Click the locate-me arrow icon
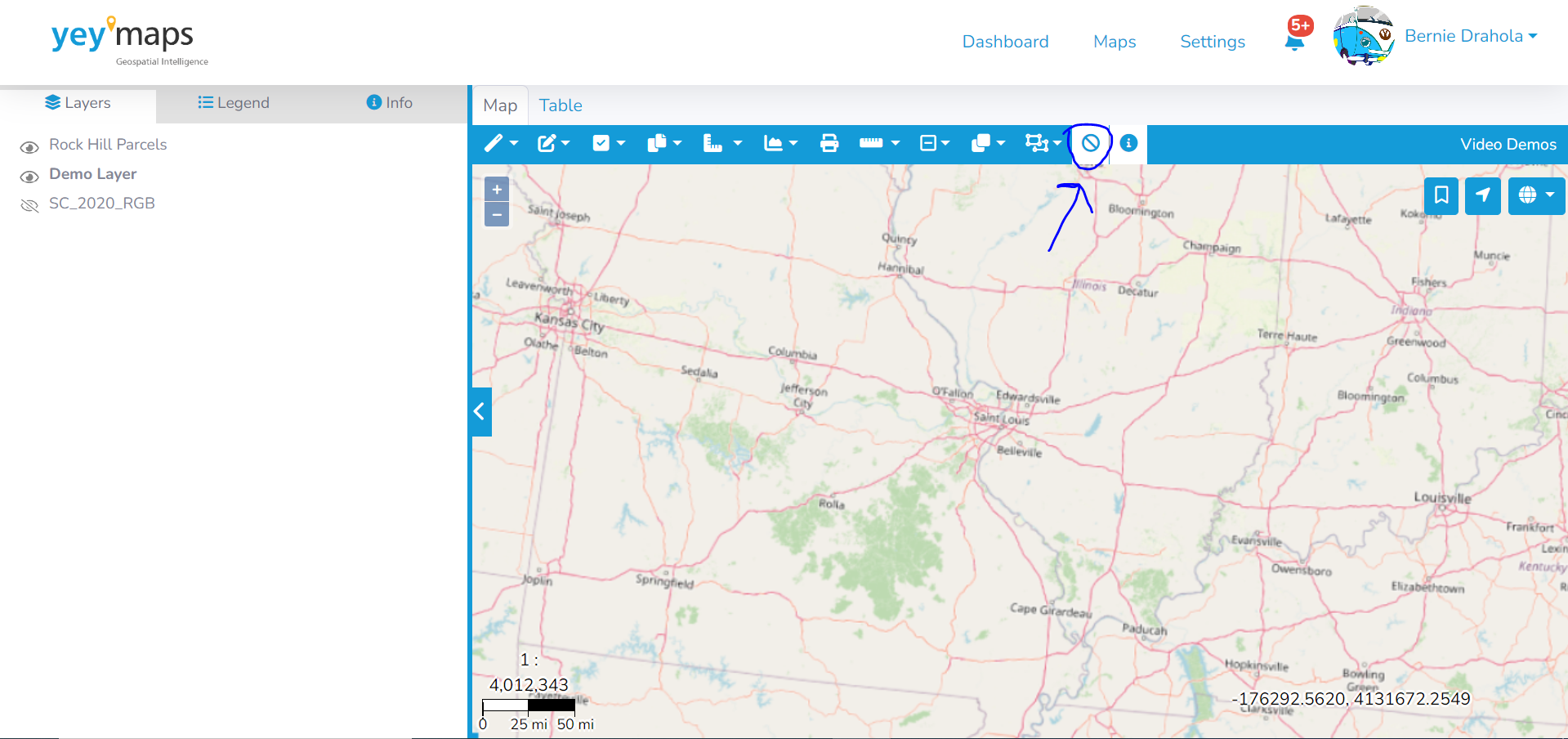 pos(1482,195)
